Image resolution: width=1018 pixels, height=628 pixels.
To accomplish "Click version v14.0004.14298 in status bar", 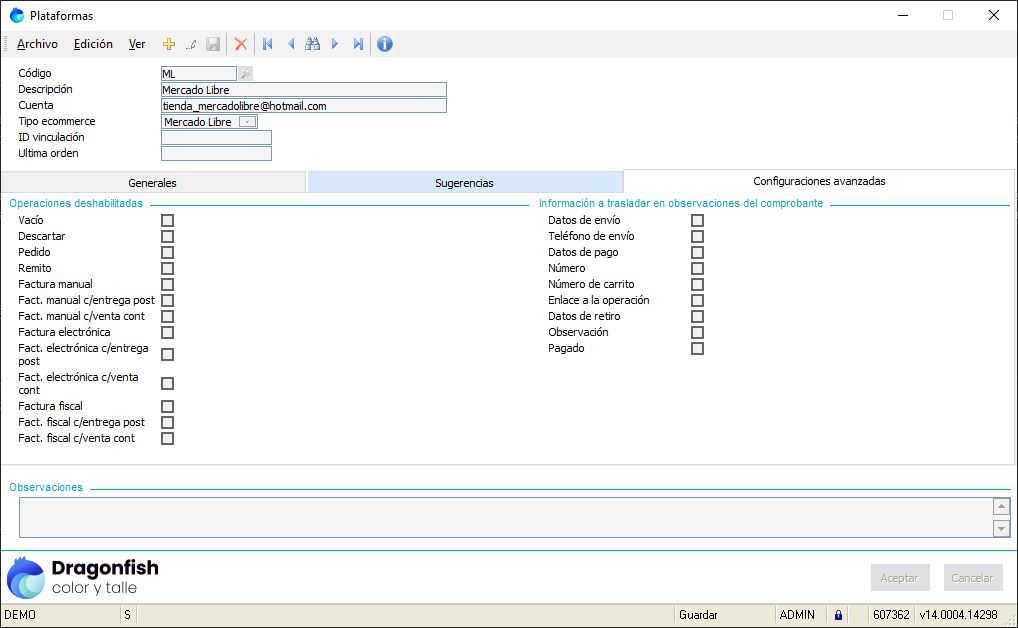I will pyautogui.click(x=958, y=615).
